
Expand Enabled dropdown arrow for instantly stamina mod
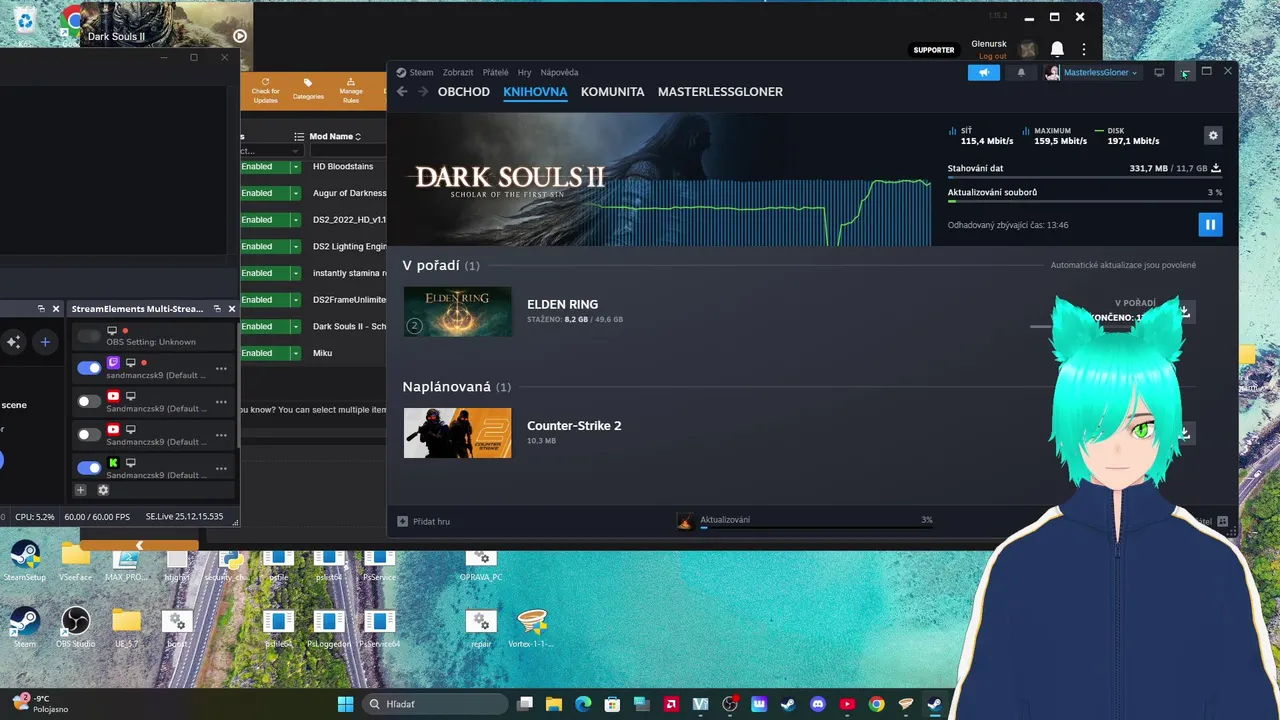[296, 273]
